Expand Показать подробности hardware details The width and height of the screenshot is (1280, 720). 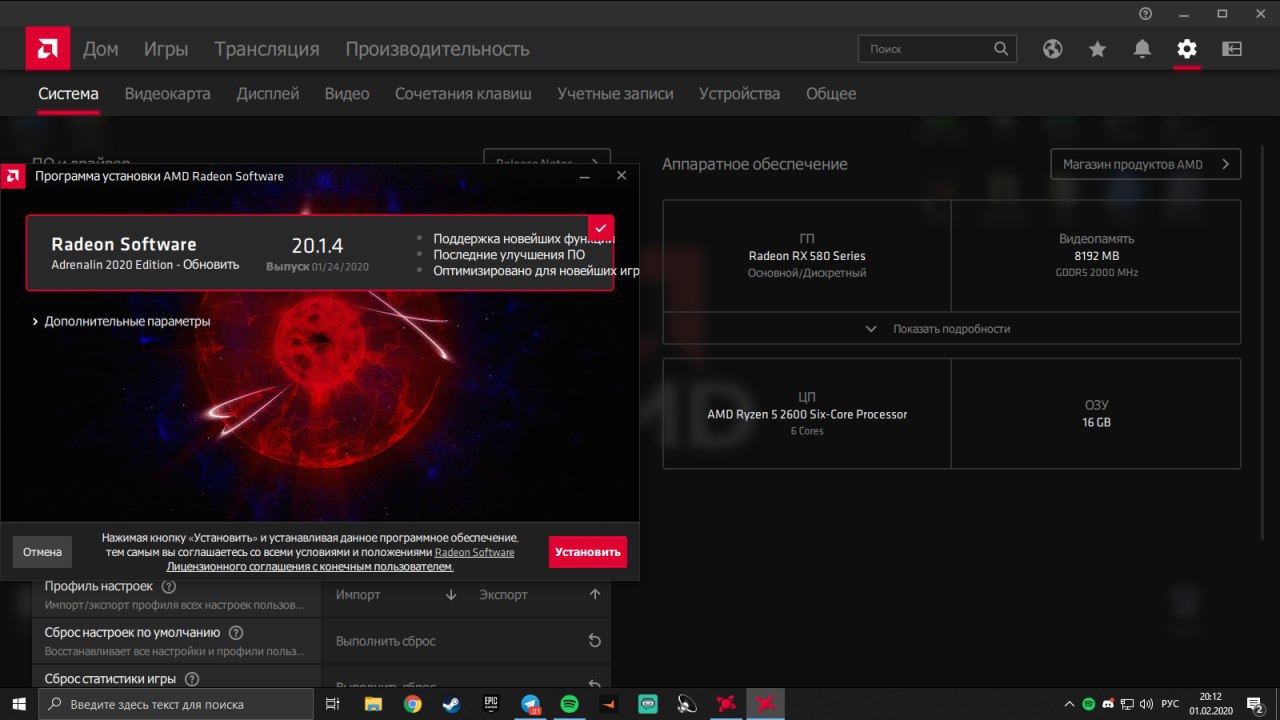(x=951, y=328)
